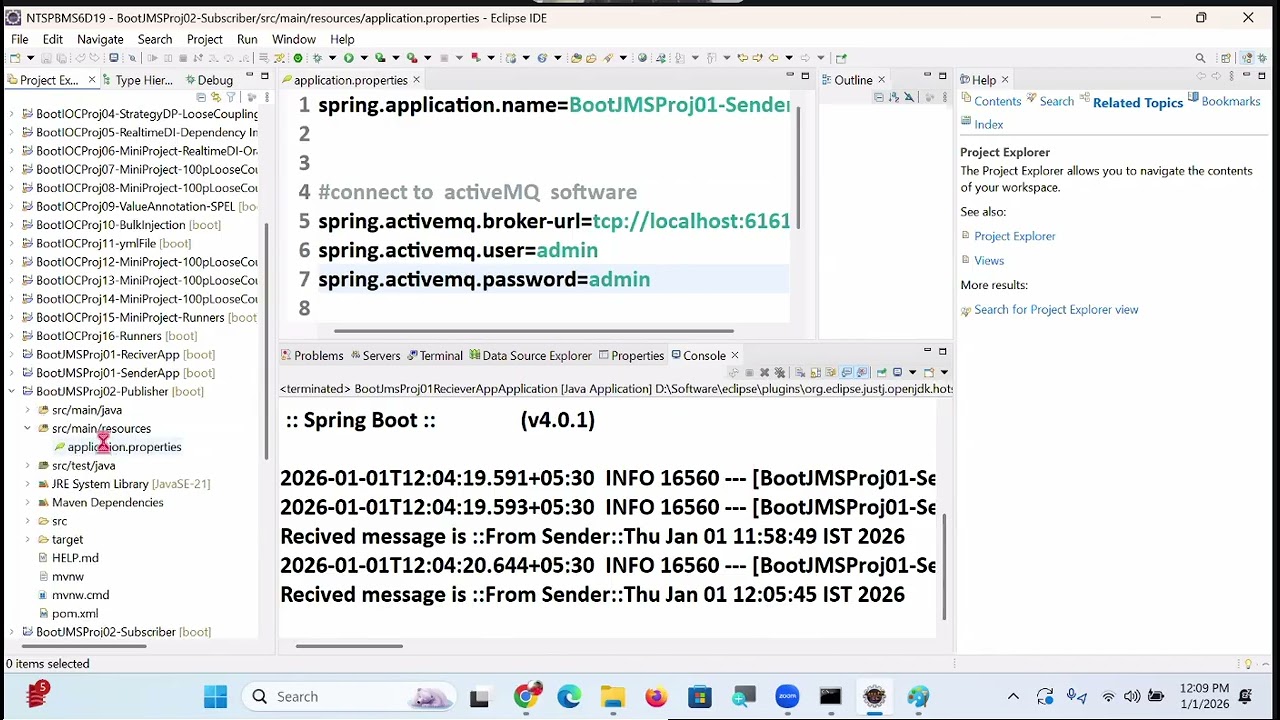The height and width of the screenshot is (720, 1280).
Task: Toggle Scroll Lock in Console toolbar
Action: [816, 372]
